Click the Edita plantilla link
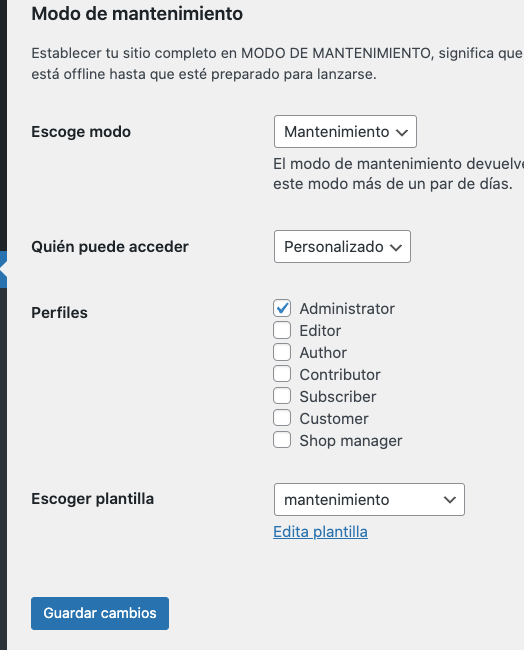 point(320,532)
